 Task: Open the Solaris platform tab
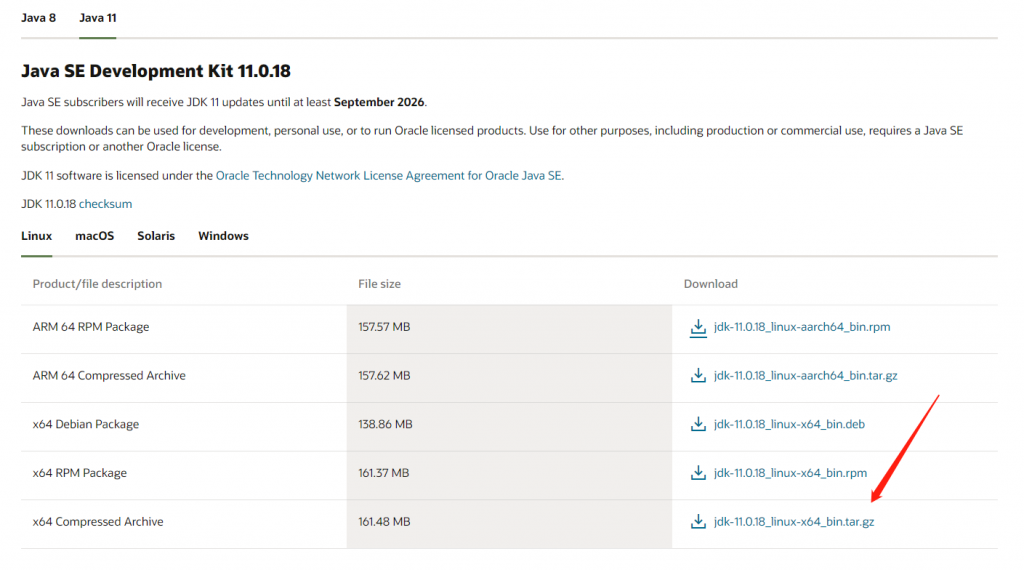click(x=156, y=236)
